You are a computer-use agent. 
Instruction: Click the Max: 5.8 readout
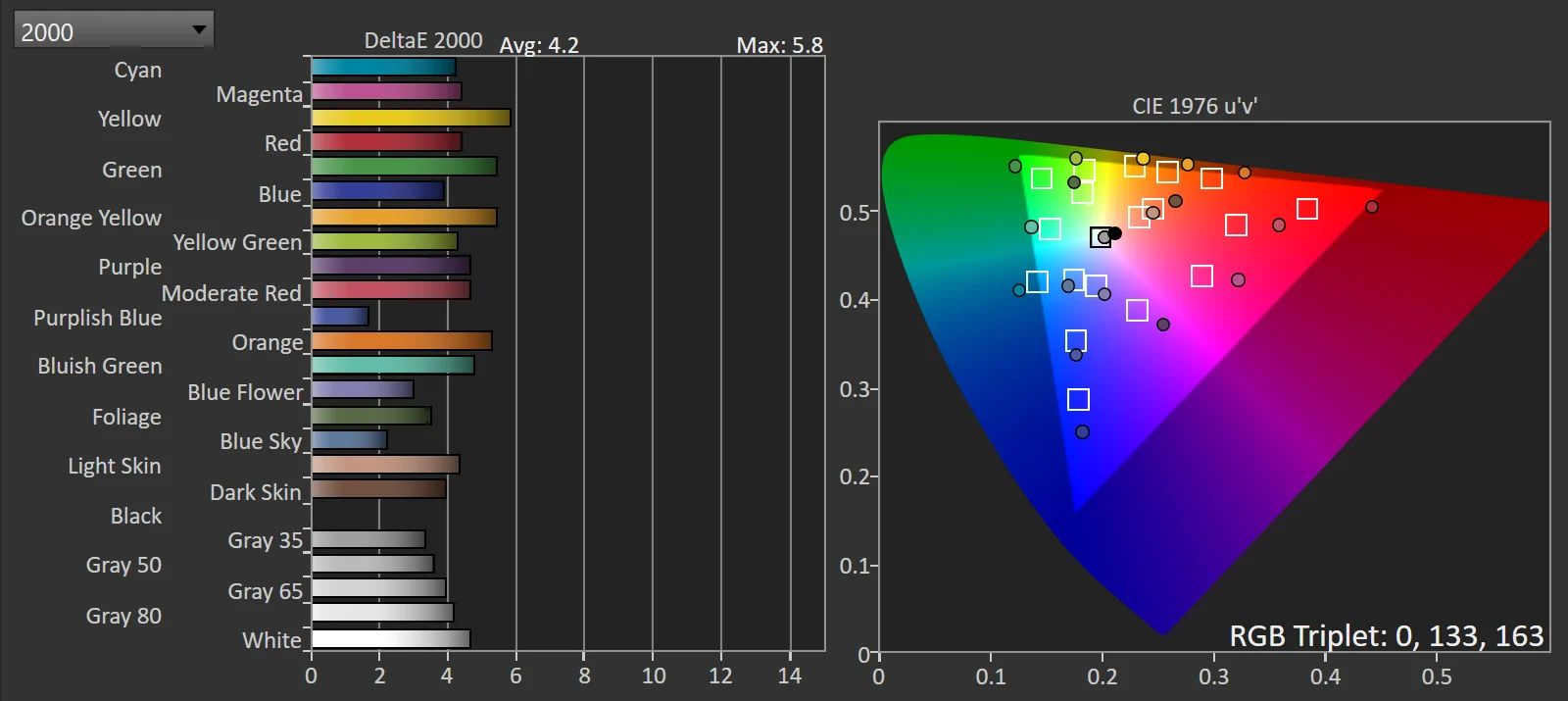pyautogui.click(x=780, y=45)
